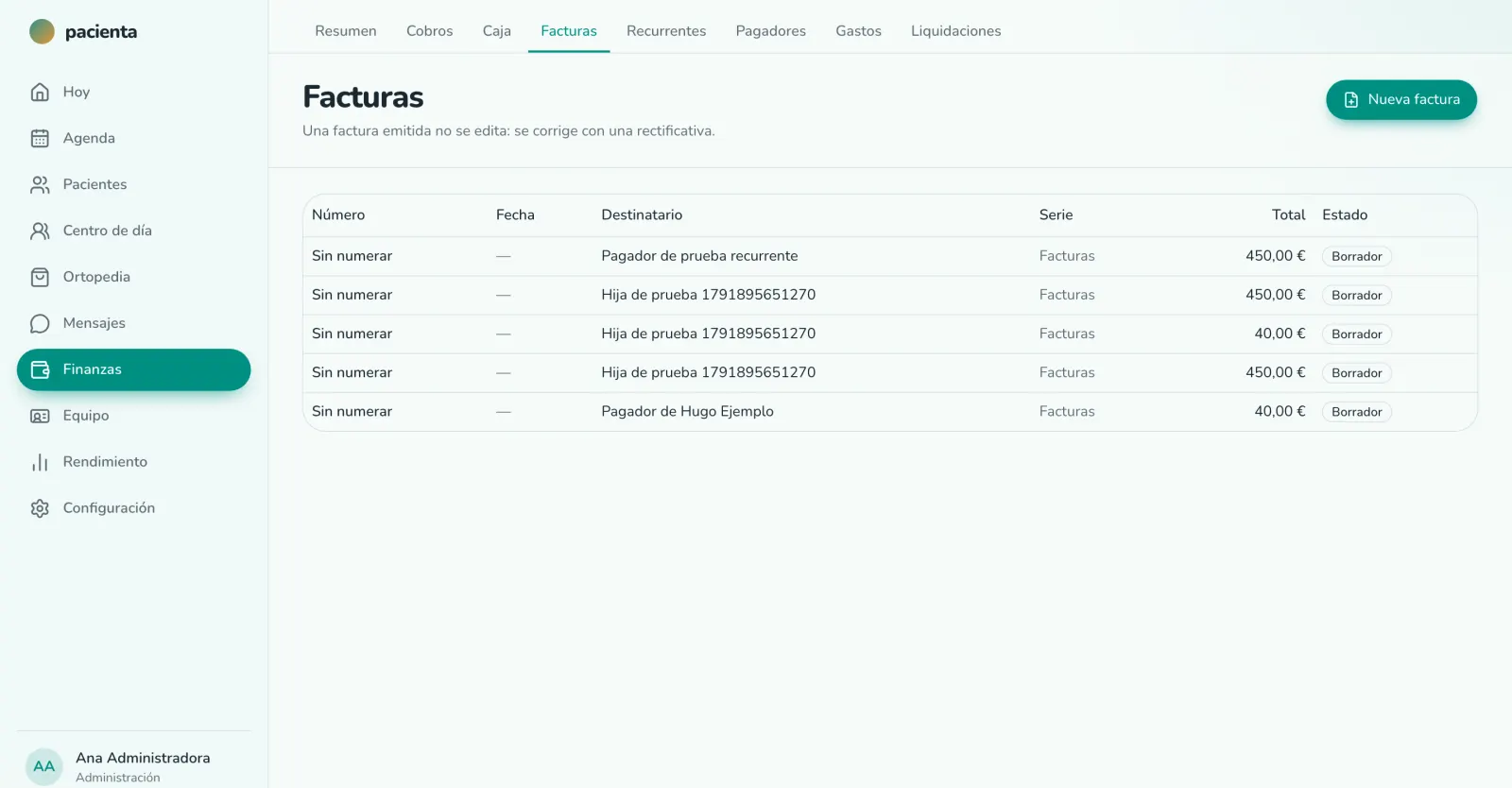1512x788 pixels.
Task: Click the Serie column header
Action: tap(1056, 214)
